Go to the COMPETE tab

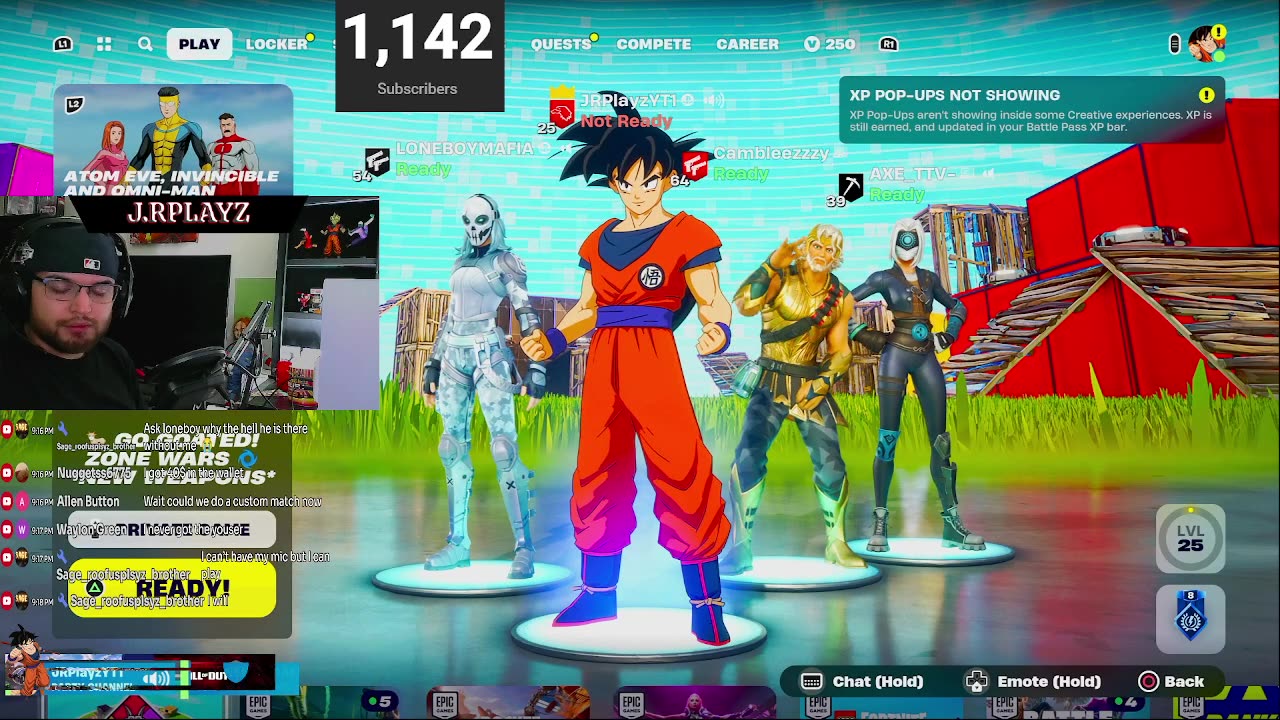[x=654, y=44]
